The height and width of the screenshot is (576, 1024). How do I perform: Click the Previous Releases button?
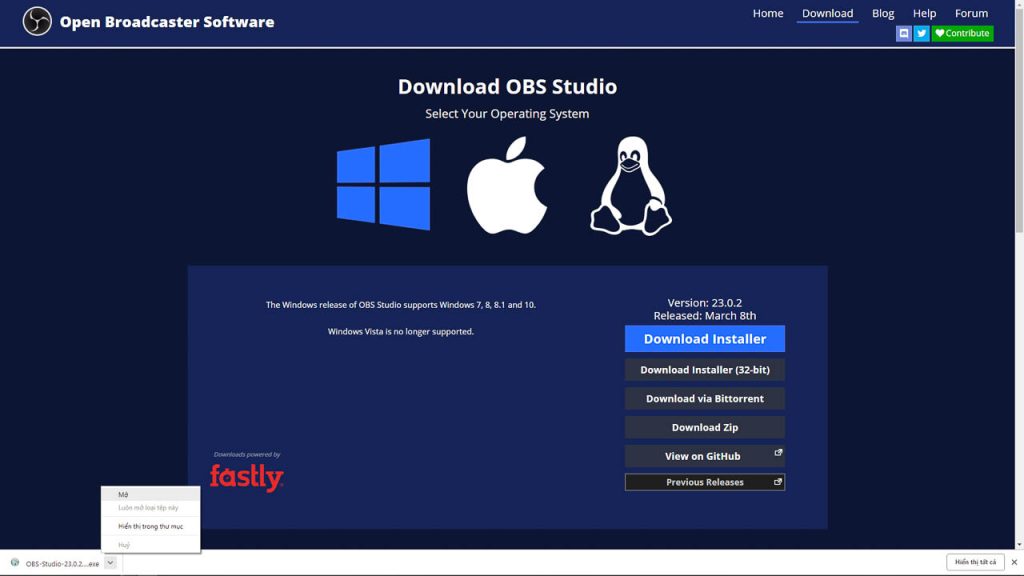point(705,482)
